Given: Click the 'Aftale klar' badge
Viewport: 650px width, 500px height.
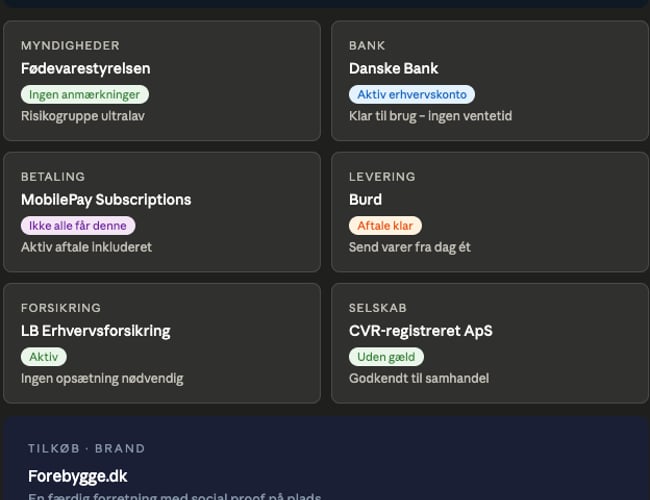Looking at the screenshot, I should (385, 226).
